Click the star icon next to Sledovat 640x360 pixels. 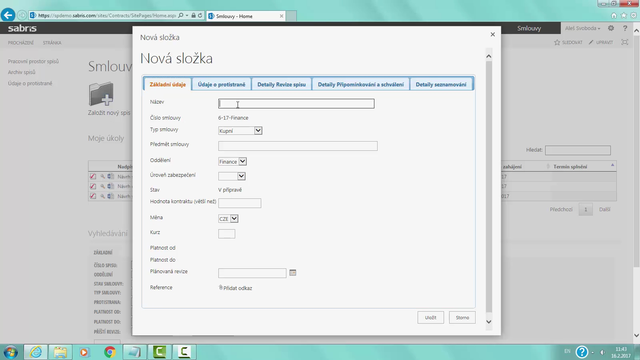pyautogui.click(x=557, y=42)
